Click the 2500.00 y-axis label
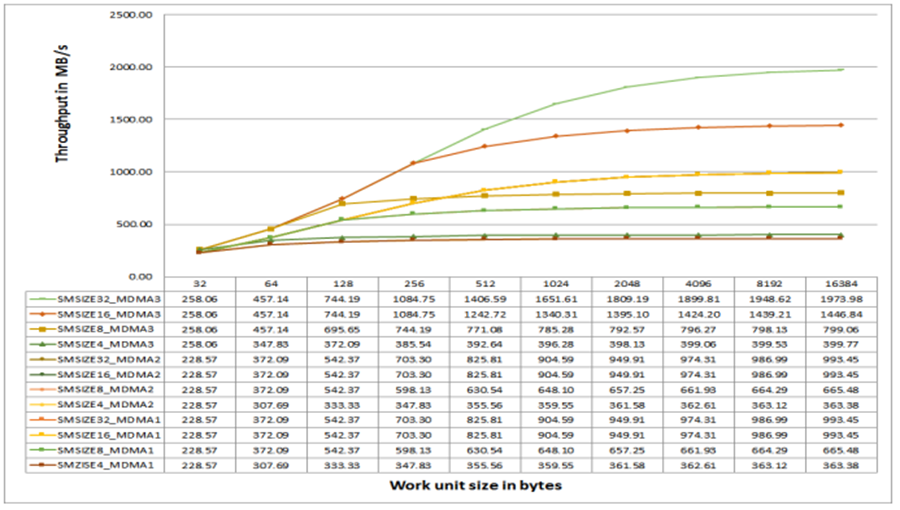Viewport: 900px width, 510px height. 131,15
